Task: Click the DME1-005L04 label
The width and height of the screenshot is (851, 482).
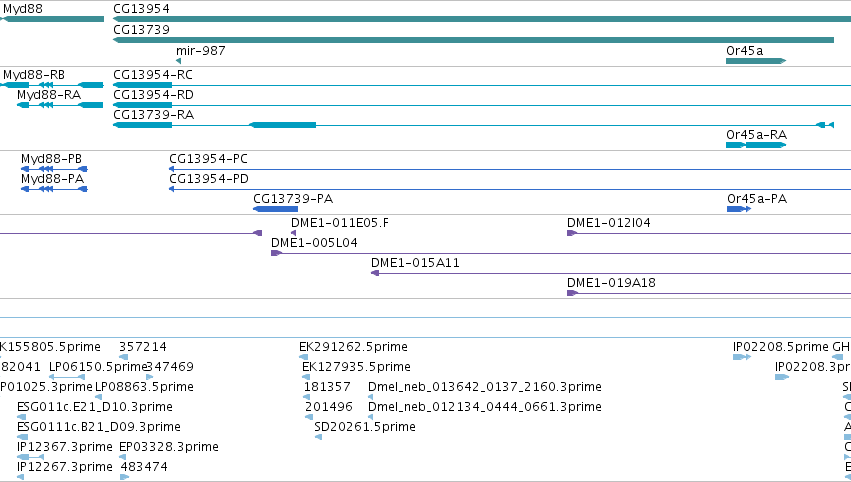Action: [x=314, y=243]
